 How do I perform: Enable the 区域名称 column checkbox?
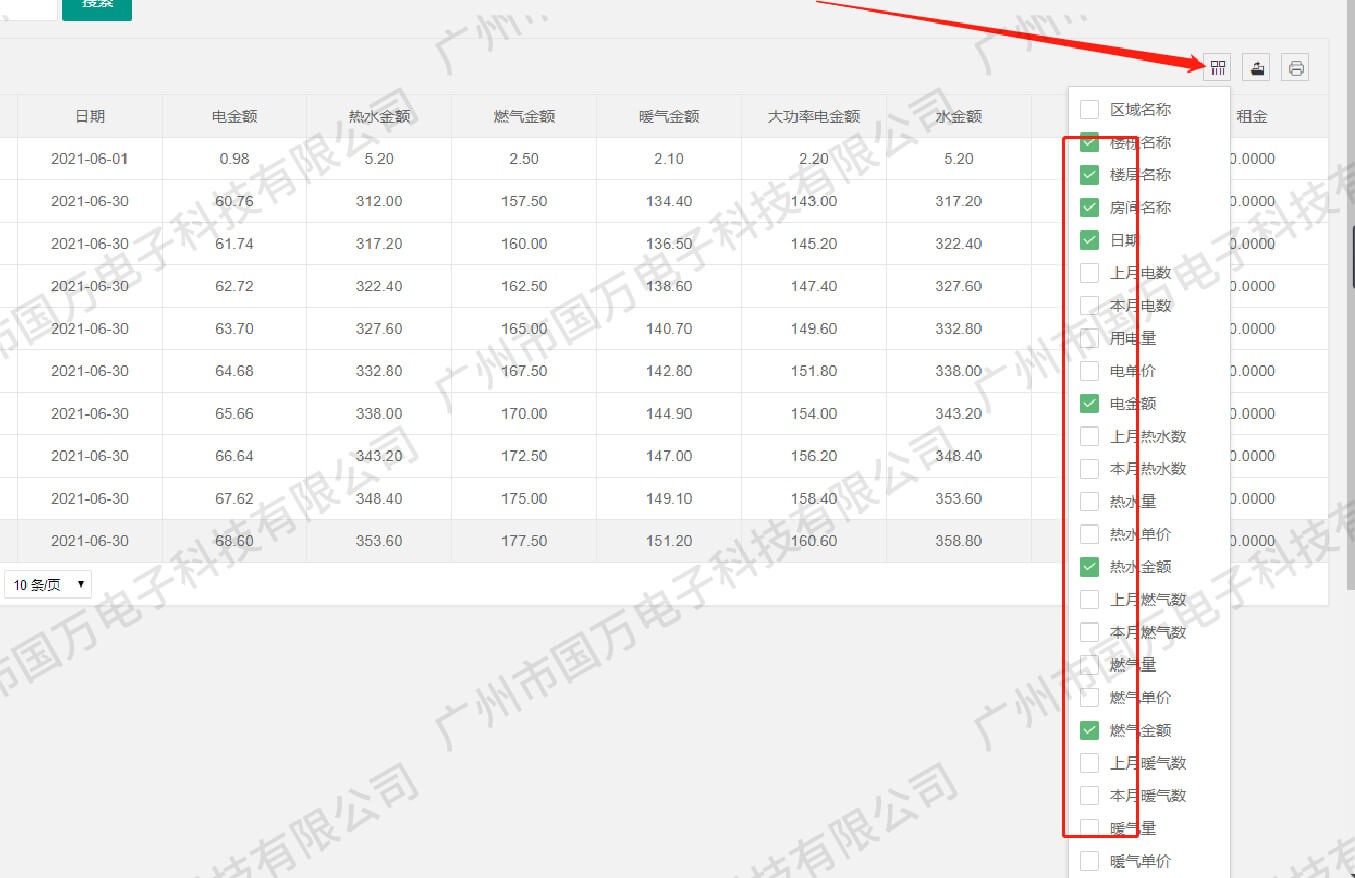1090,110
